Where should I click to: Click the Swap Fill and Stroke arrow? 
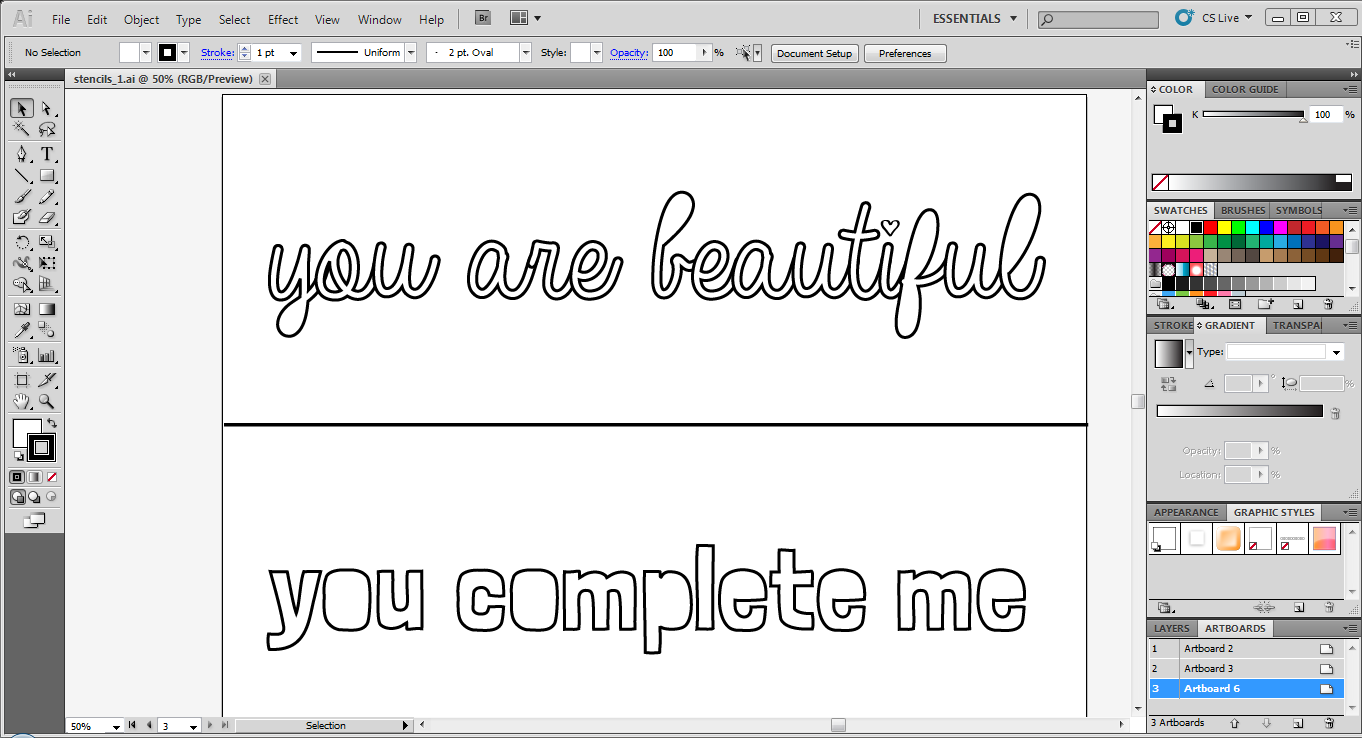tap(52, 424)
